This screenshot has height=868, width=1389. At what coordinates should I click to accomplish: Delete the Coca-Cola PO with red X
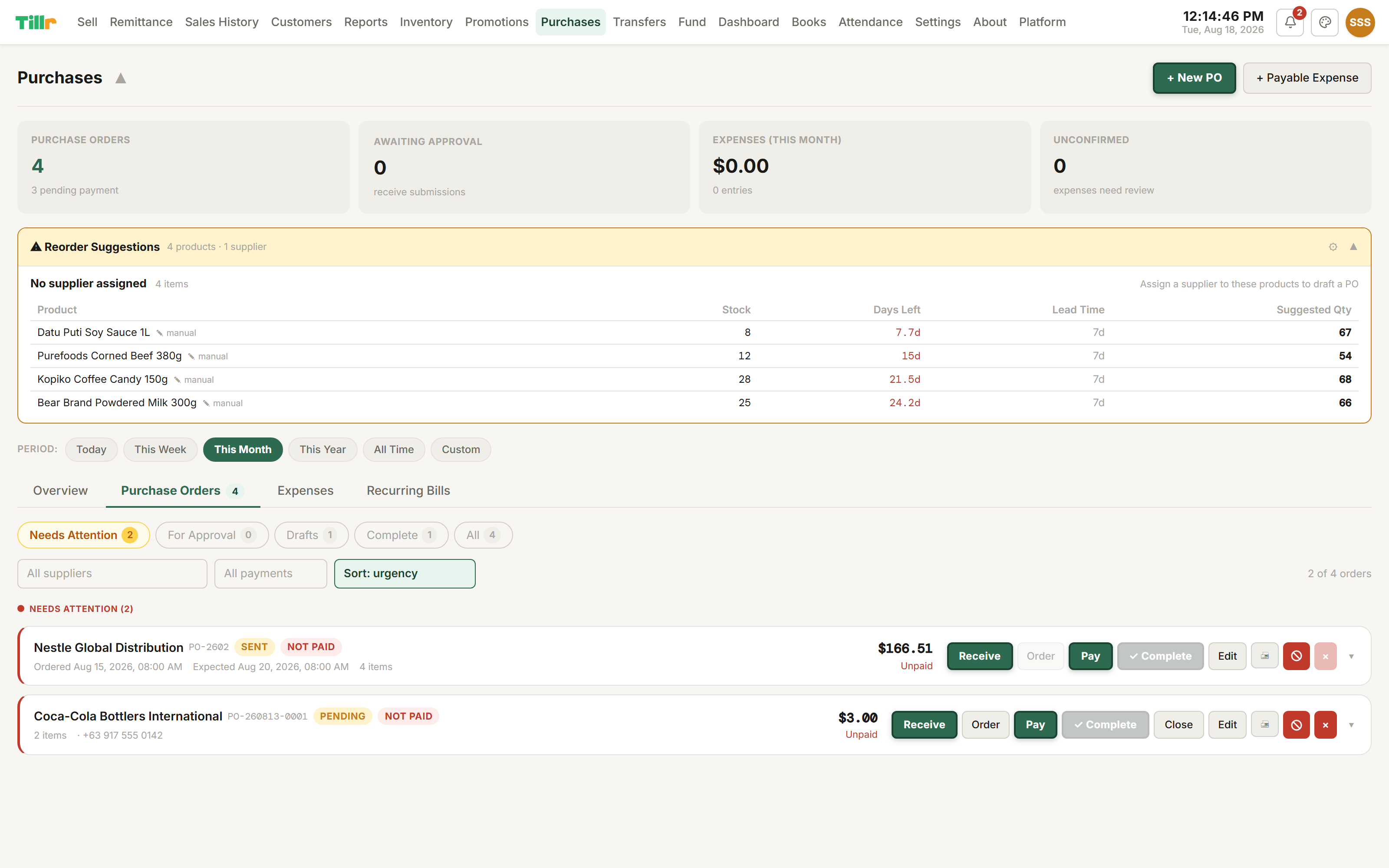1325,724
